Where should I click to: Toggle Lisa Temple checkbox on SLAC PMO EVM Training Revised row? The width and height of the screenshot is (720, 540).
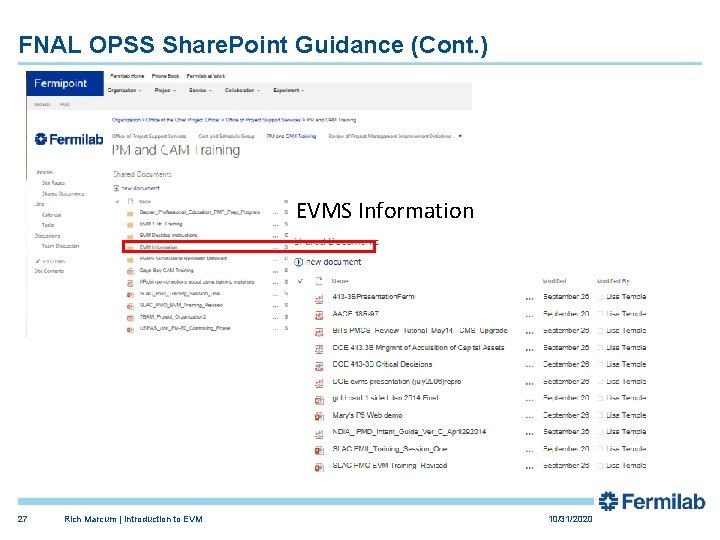coord(600,466)
